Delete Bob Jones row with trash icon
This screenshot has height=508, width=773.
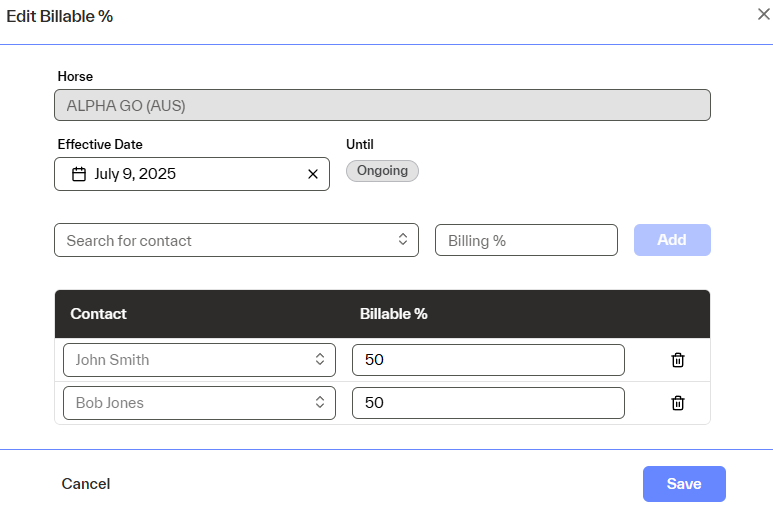pos(677,403)
